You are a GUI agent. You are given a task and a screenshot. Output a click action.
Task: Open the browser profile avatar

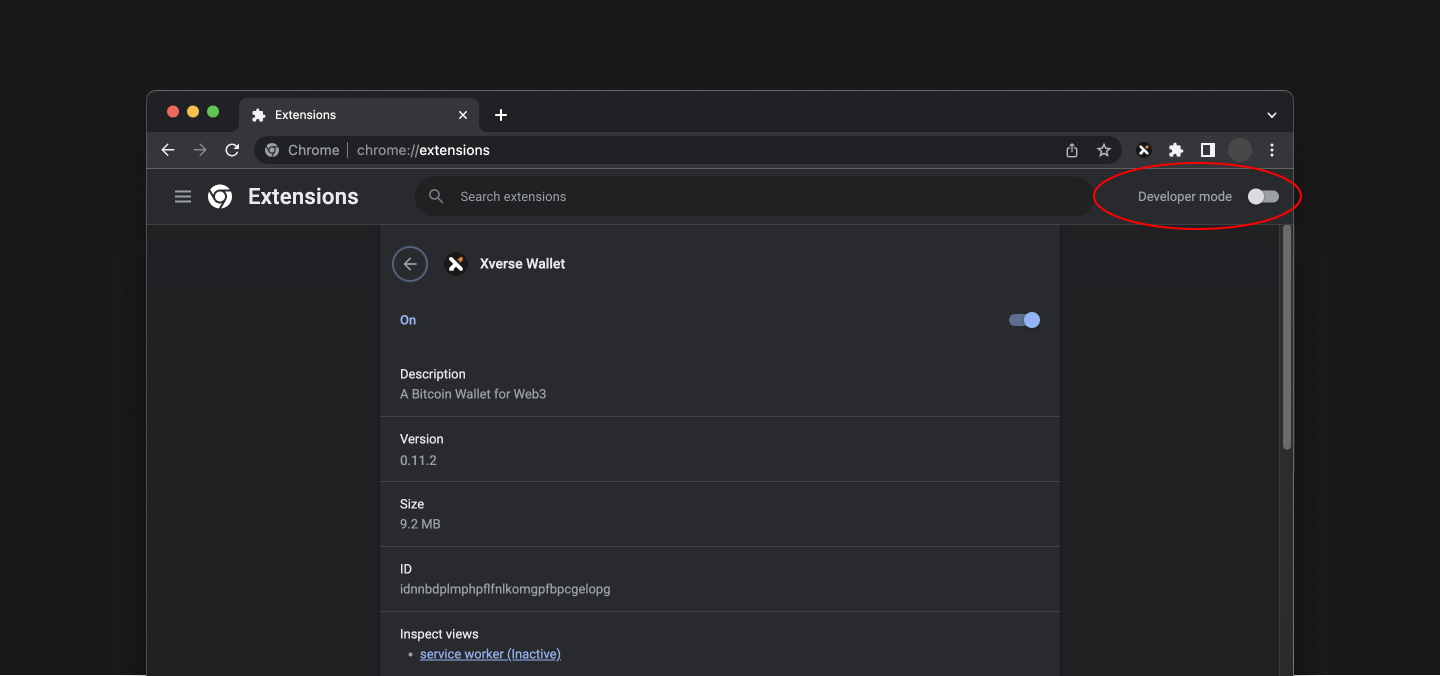pyautogui.click(x=1239, y=149)
